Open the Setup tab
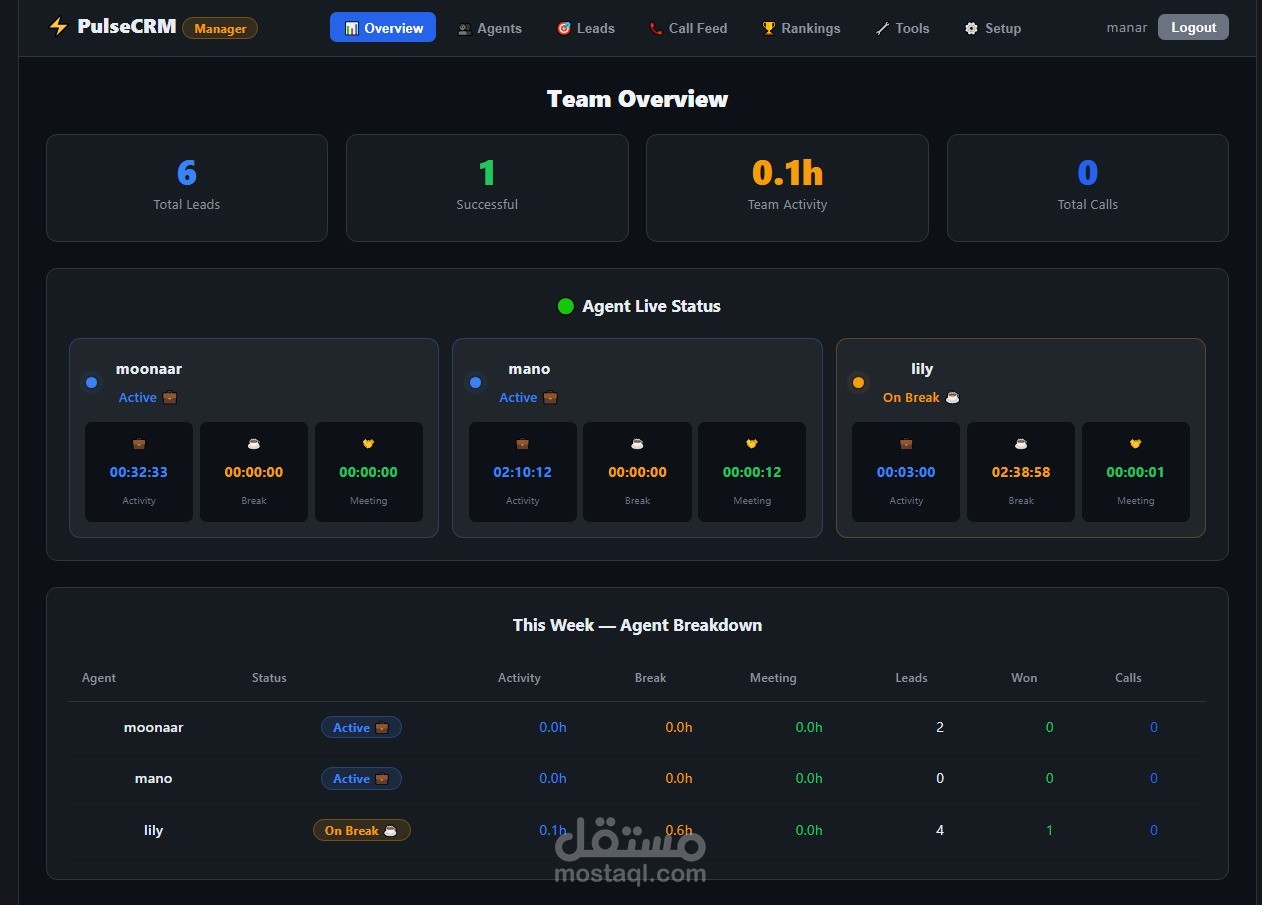Screen dimensions: 1262x905 (992, 28)
